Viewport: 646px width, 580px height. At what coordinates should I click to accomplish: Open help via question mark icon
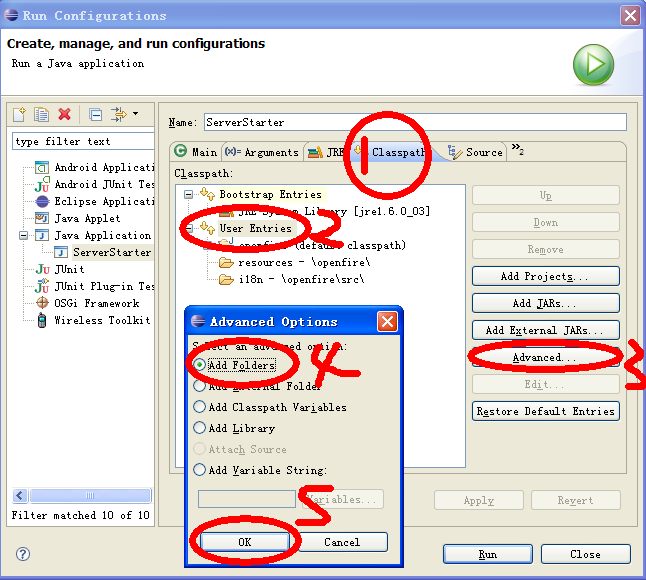point(23,554)
